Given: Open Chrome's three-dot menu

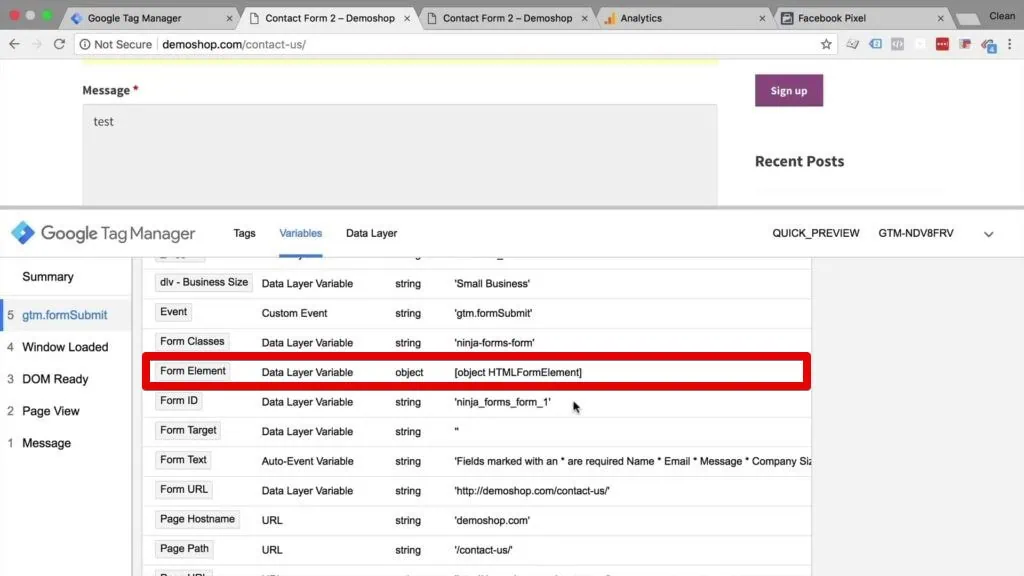Looking at the screenshot, I should pyautogui.click(x=1011, y=44).
